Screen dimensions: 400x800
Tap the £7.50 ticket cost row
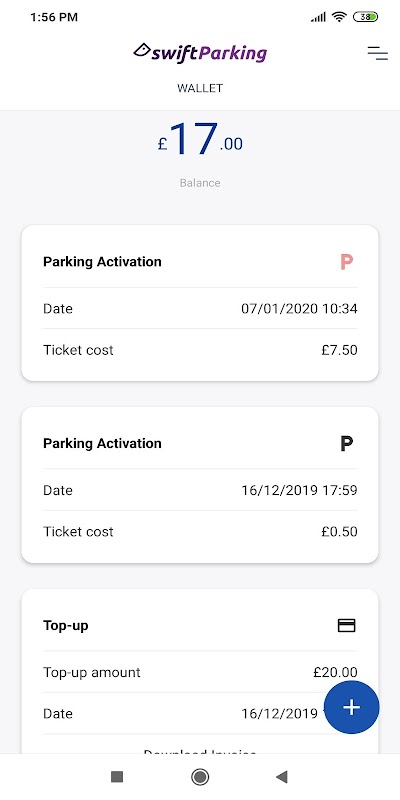(x=200, y=350)
